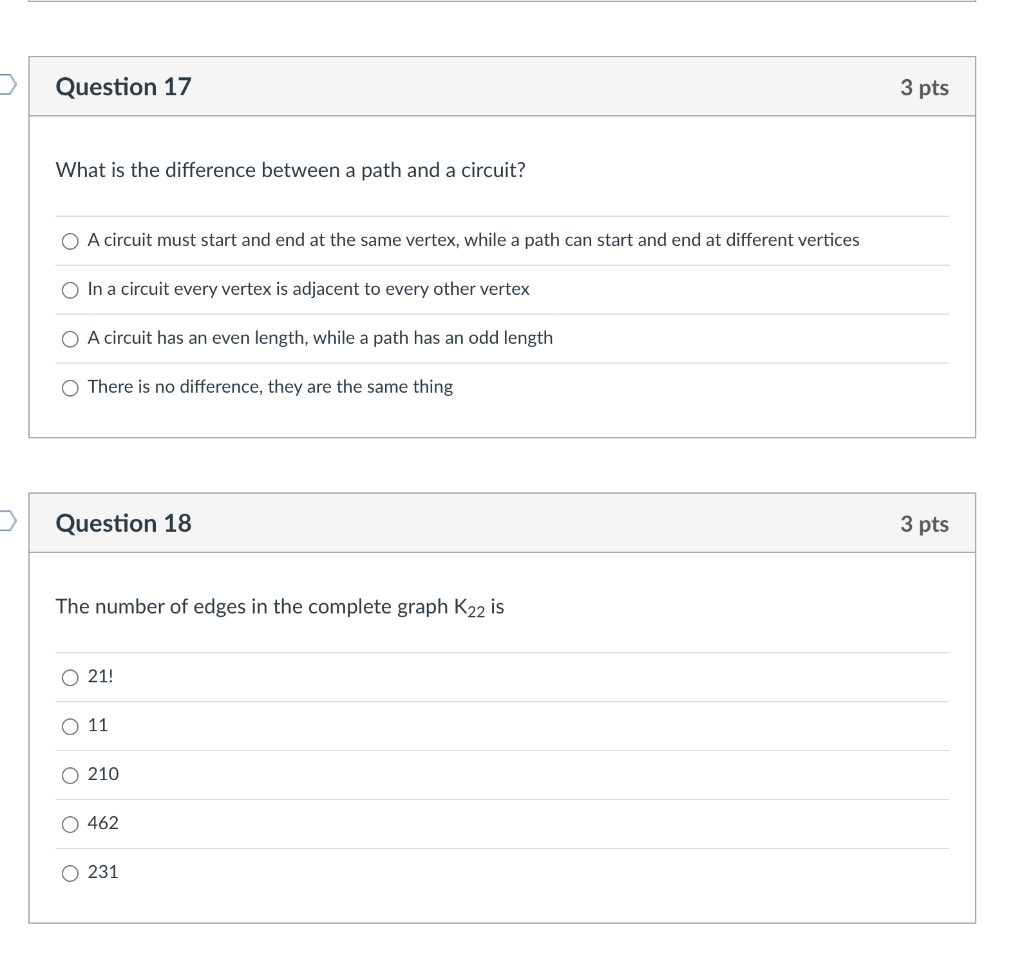Flag Question 17 using the flag icon
This screenshot has width=1024, height=963.
(x=7, y=85)
